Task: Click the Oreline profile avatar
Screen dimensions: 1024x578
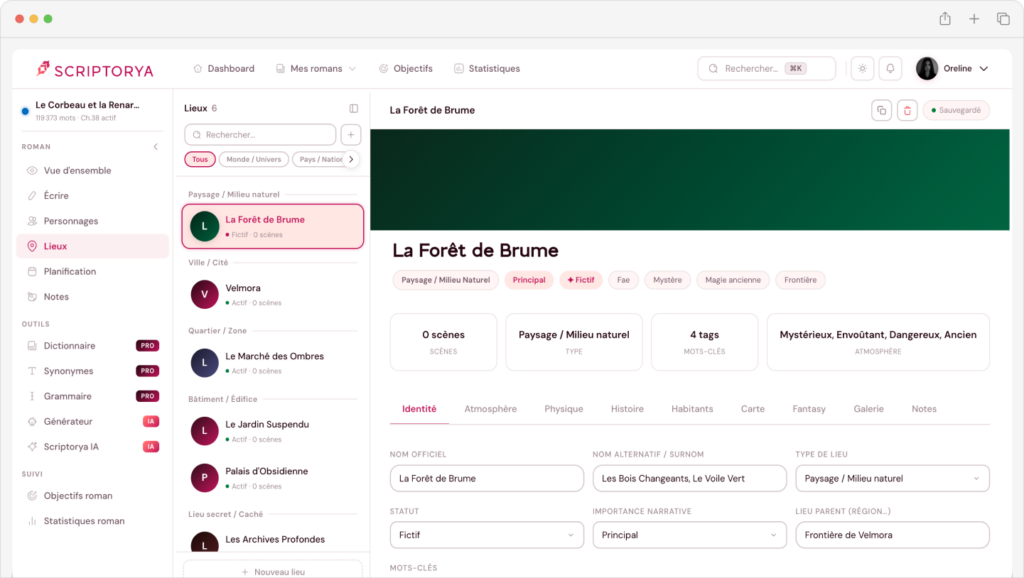Action: [927, 69]
